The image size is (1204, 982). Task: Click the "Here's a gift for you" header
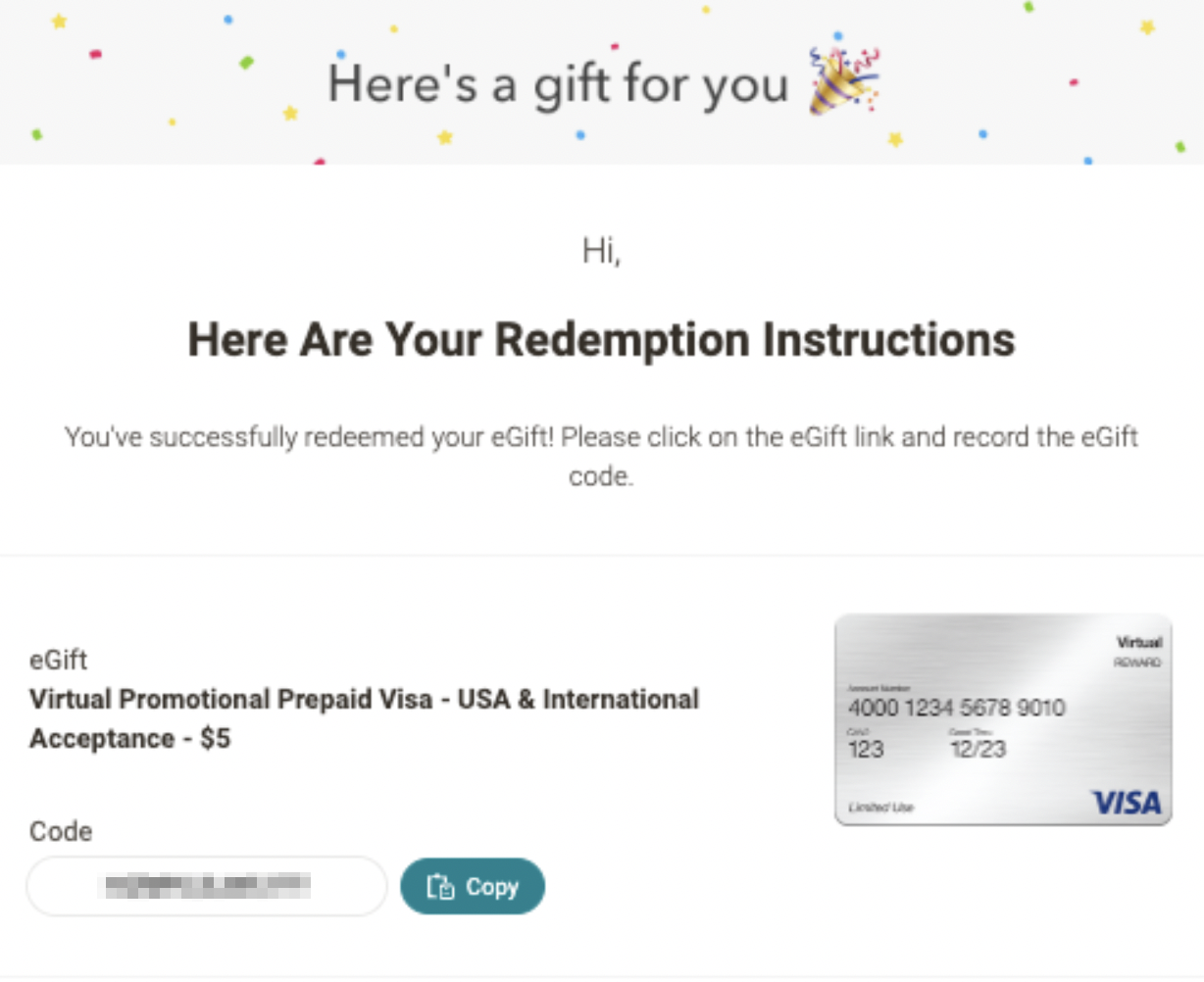(558, 84)
